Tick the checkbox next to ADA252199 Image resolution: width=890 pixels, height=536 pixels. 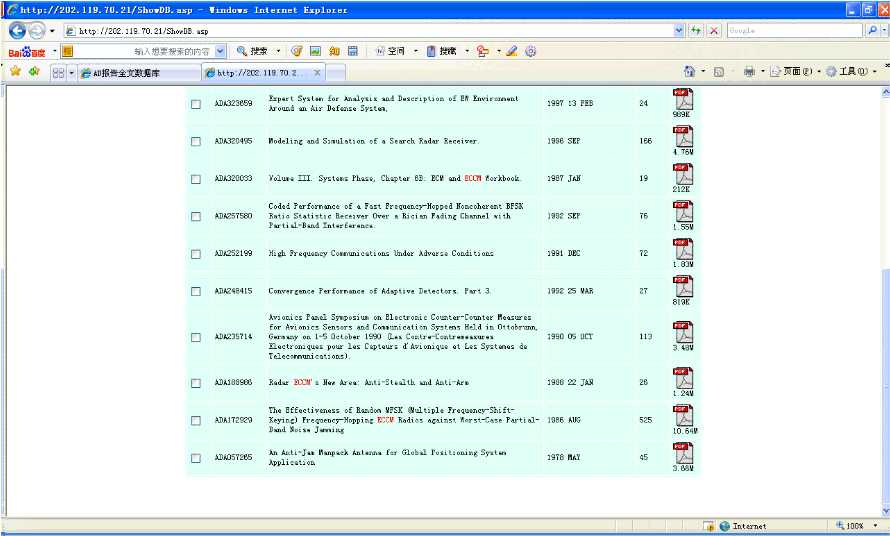[196, 254]
